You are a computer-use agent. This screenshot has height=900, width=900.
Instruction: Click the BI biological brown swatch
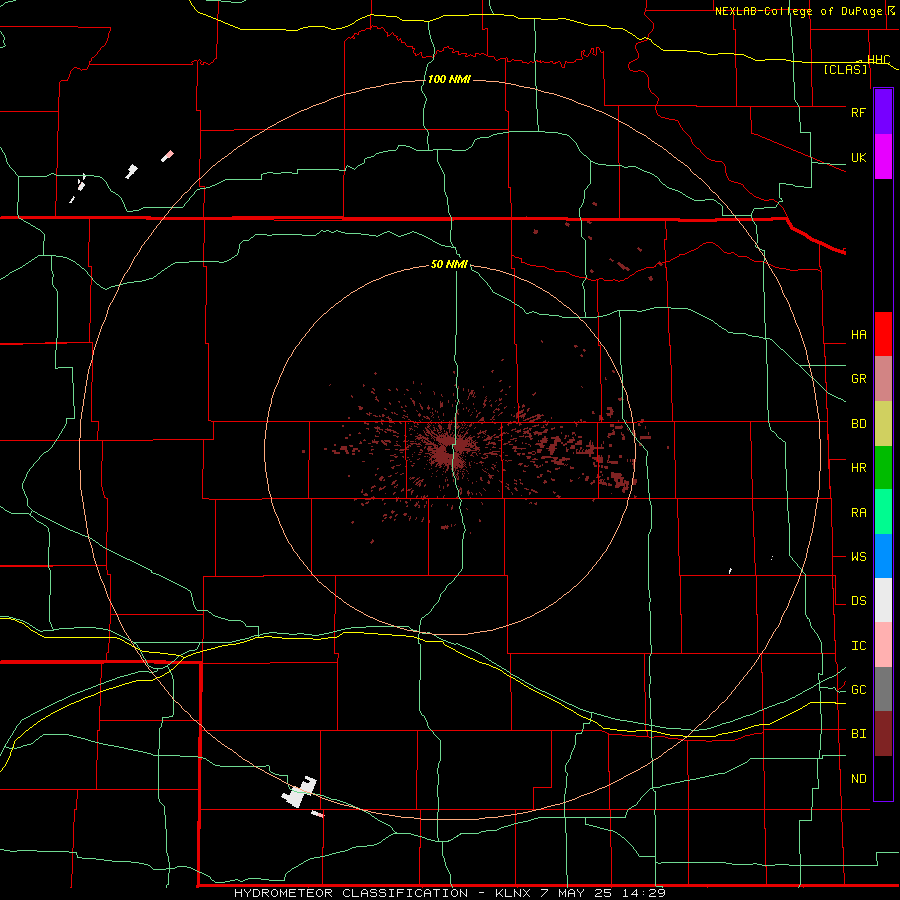(x=883, y=734)
